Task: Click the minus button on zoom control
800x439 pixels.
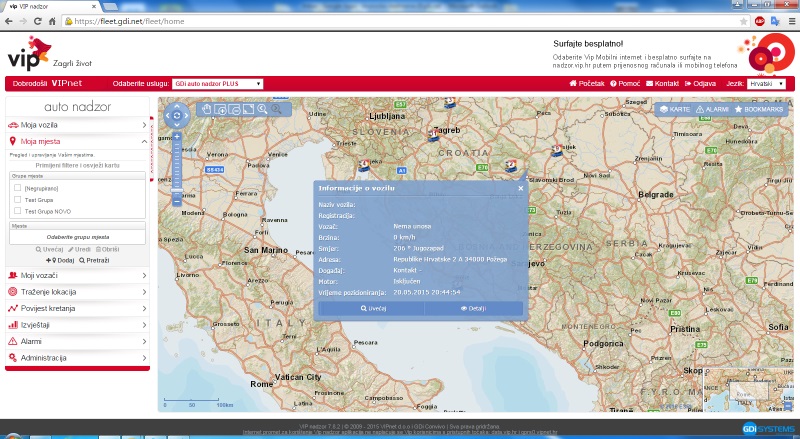Action: point(177,201)
